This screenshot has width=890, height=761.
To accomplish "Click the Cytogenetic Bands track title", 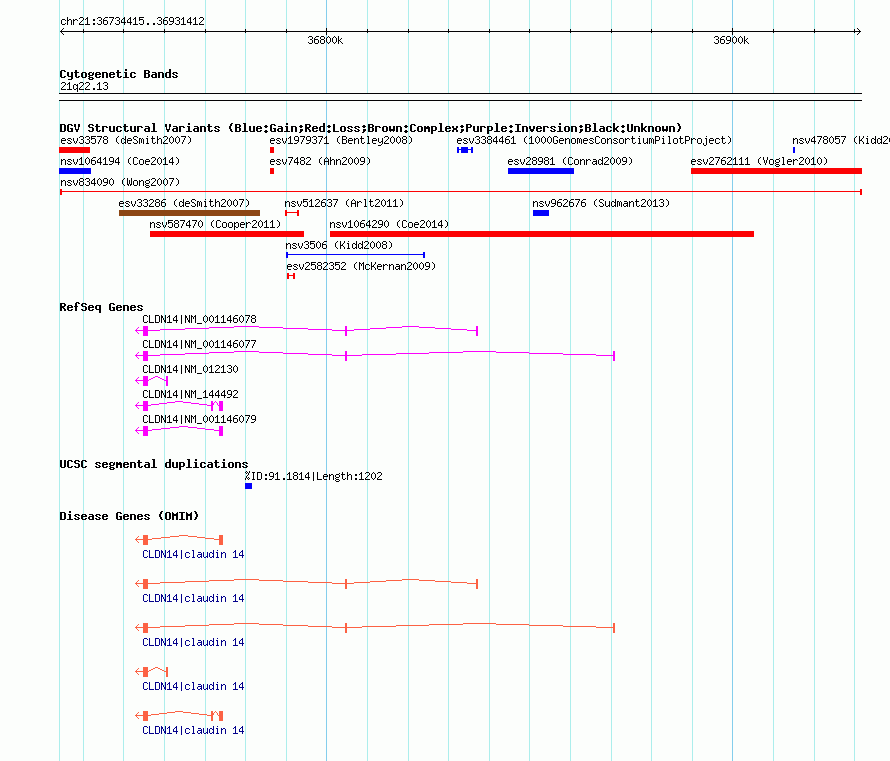I will coord(119,74).
